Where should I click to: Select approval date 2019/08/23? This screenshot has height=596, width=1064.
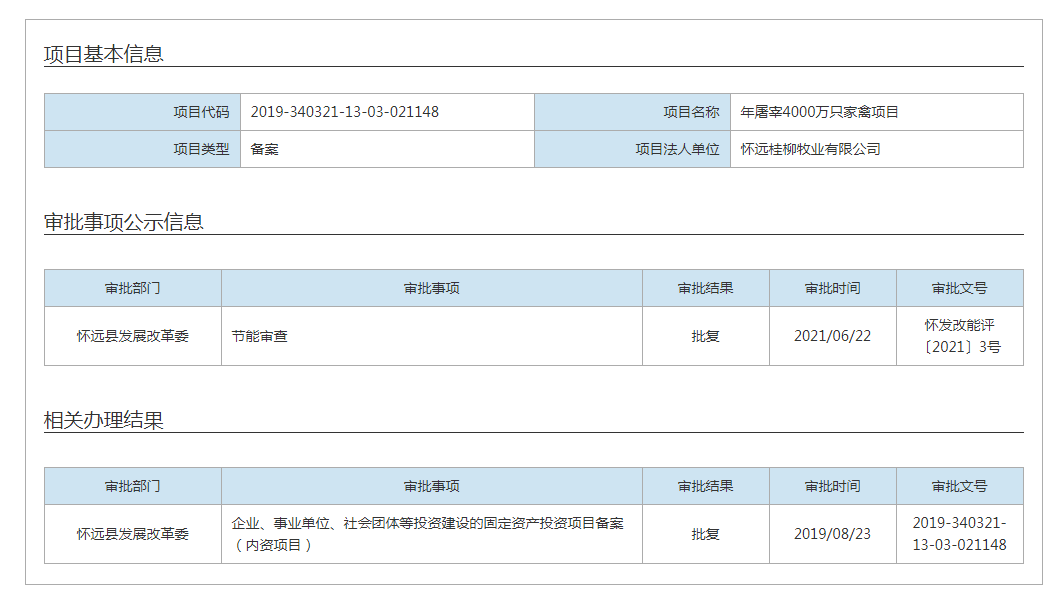[833, 534]
